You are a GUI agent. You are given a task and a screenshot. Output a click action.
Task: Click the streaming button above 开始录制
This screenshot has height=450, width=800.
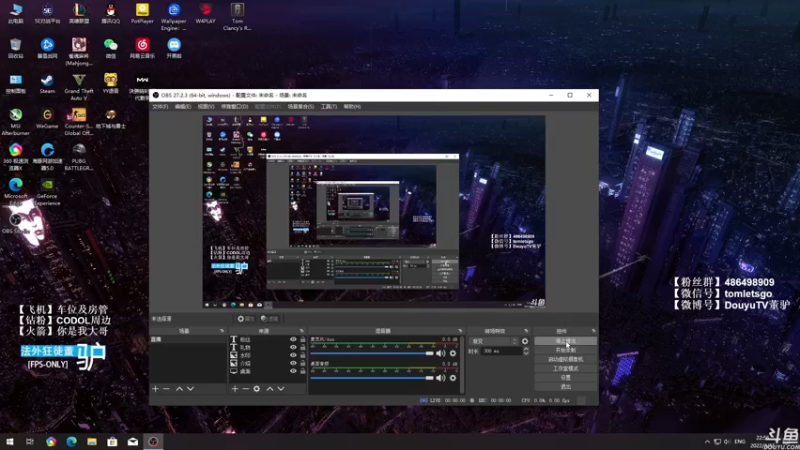[565, 341]
